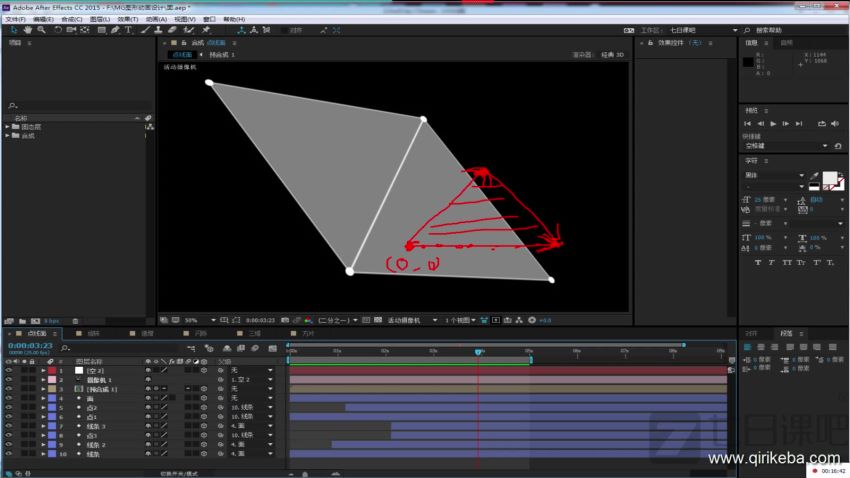Open the 效果(T) menu
The width and height of the screenshot is (850, 478).
[x=128, y=19]
